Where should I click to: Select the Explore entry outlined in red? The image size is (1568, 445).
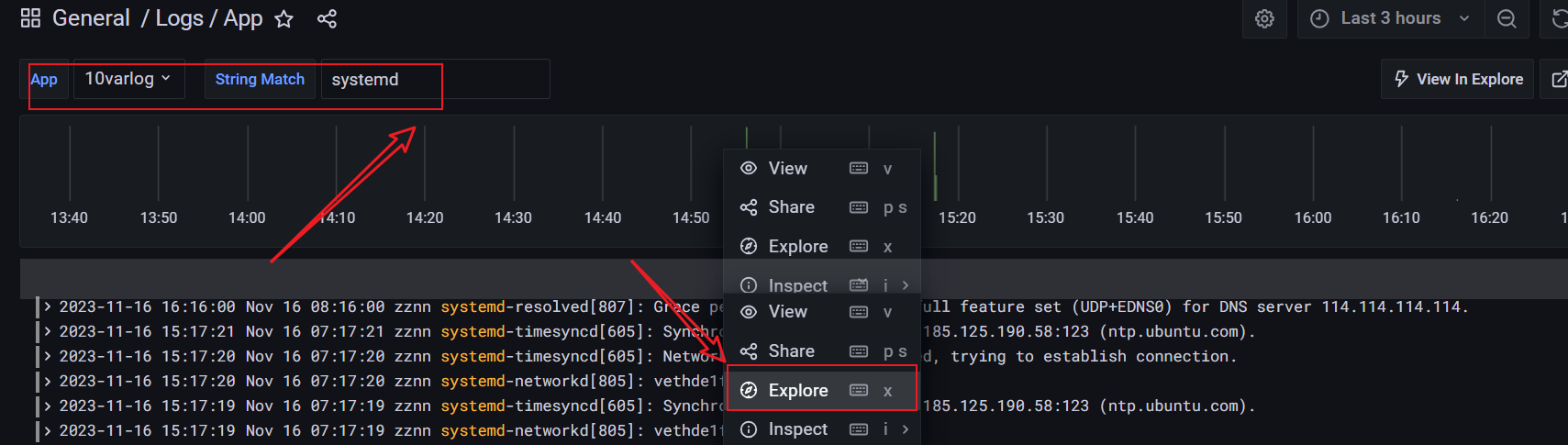pos(798,390)
